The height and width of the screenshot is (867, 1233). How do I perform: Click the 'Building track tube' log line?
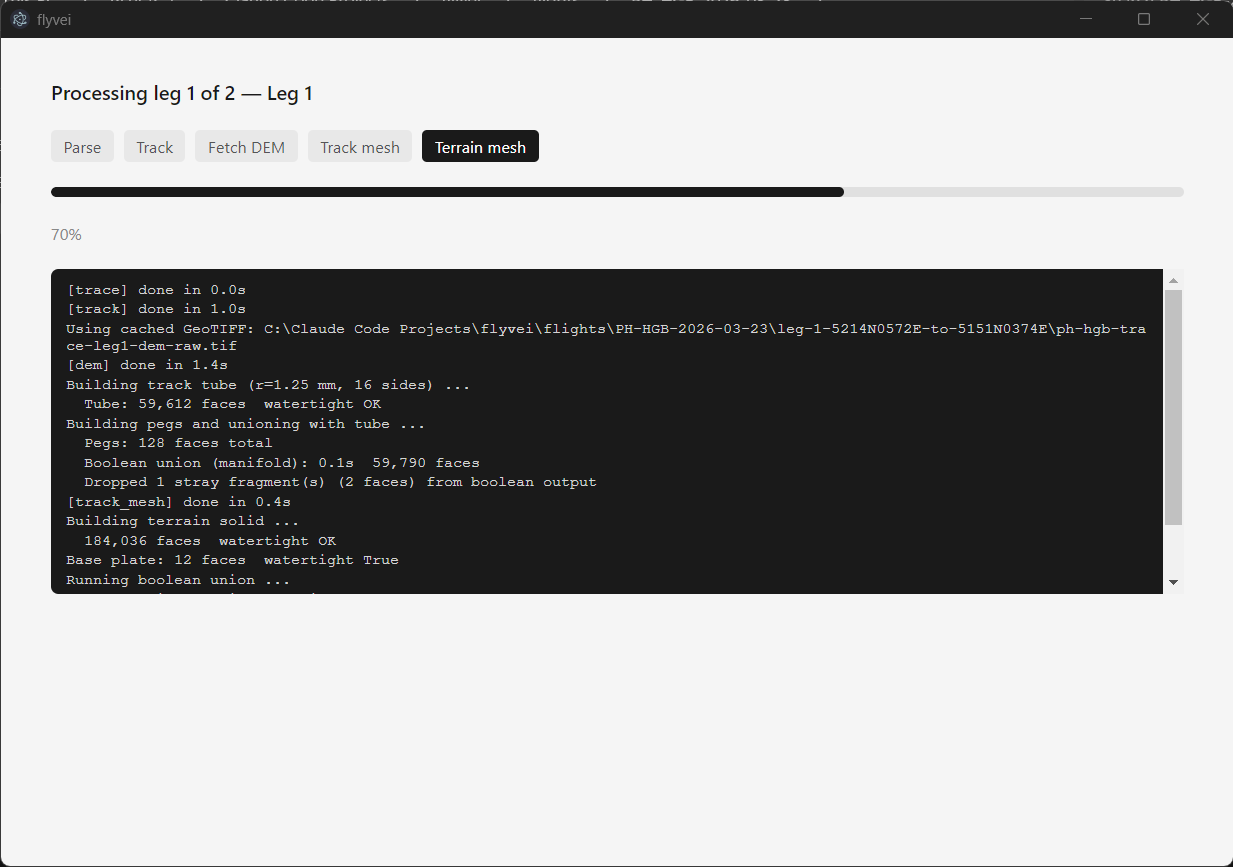click(x=268, y=385)
